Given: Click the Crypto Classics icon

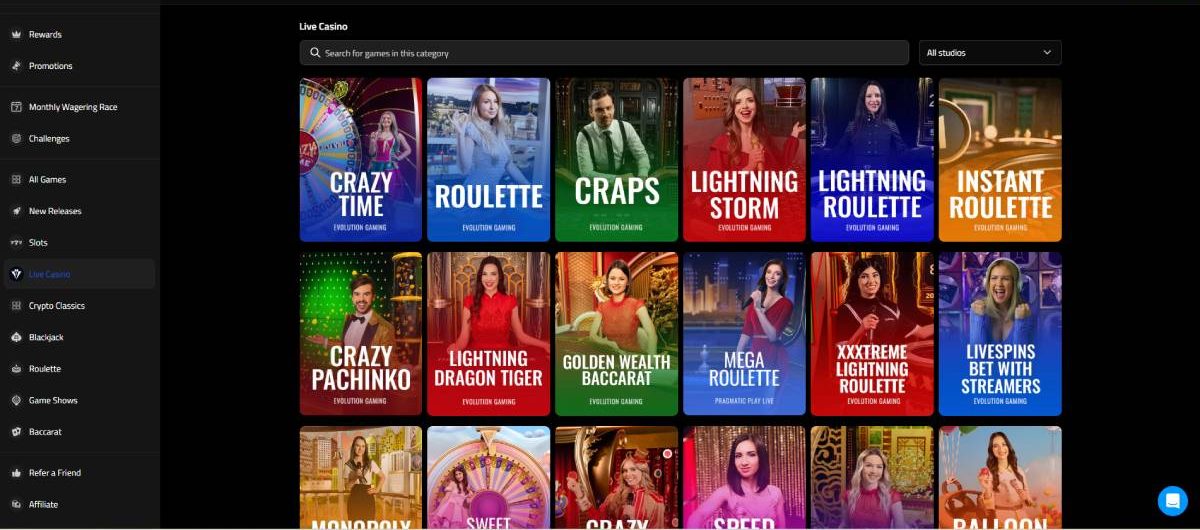Looking at the screenshot, I should coord(16,306).
